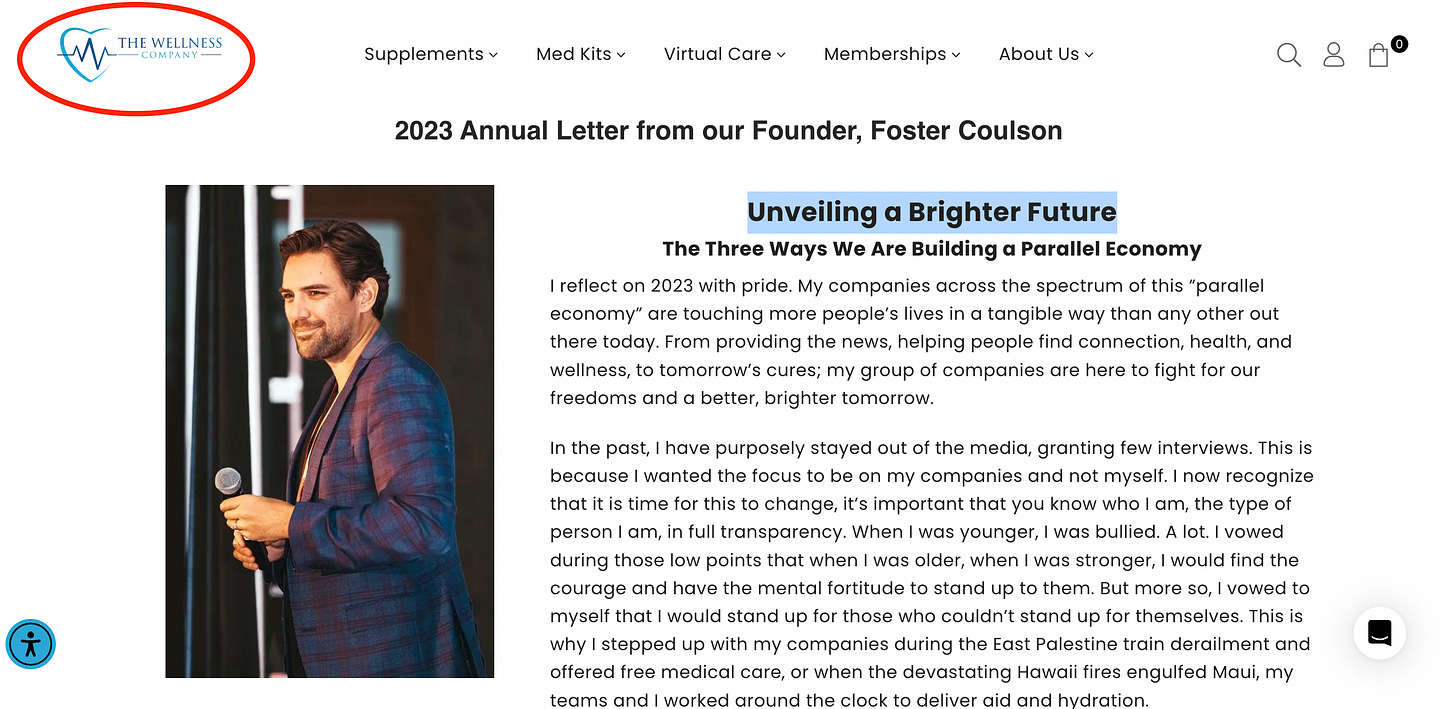Click the cart item count badge
This screenshot has width=1456, height=709.
pyautogui.click(x=1399, y=44)
